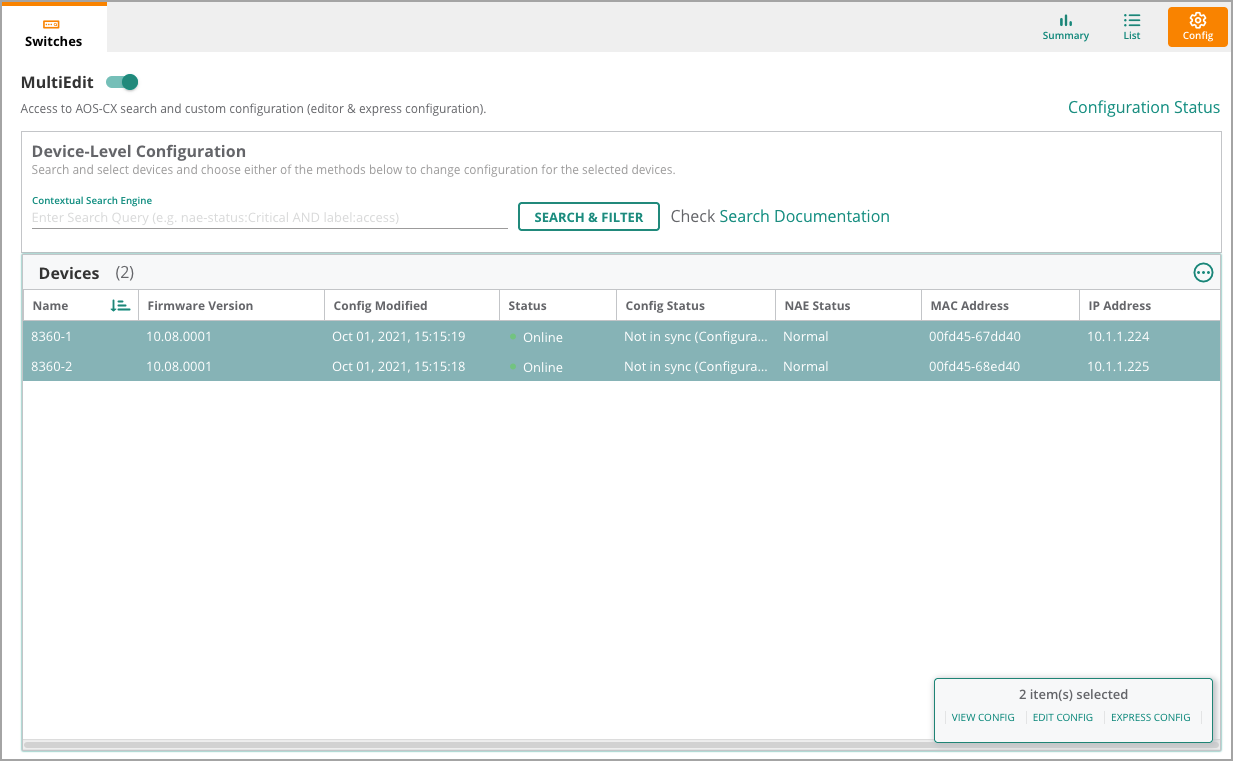Open the Configuration Status link
Image resolution: width=1233 pixels, height=761 pixels.
click(1143, 107)
